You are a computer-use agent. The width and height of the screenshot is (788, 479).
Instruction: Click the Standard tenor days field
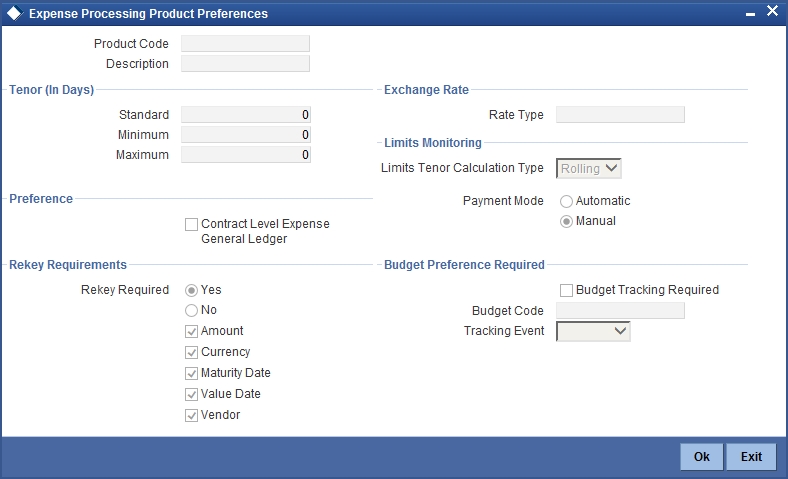pos(245,115)
